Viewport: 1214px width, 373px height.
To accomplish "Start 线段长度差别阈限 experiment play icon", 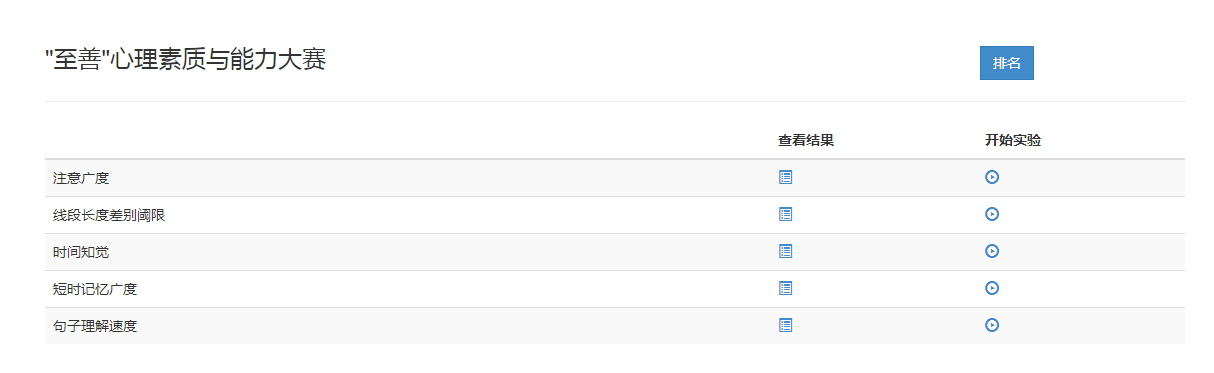I will pos(992,214).
